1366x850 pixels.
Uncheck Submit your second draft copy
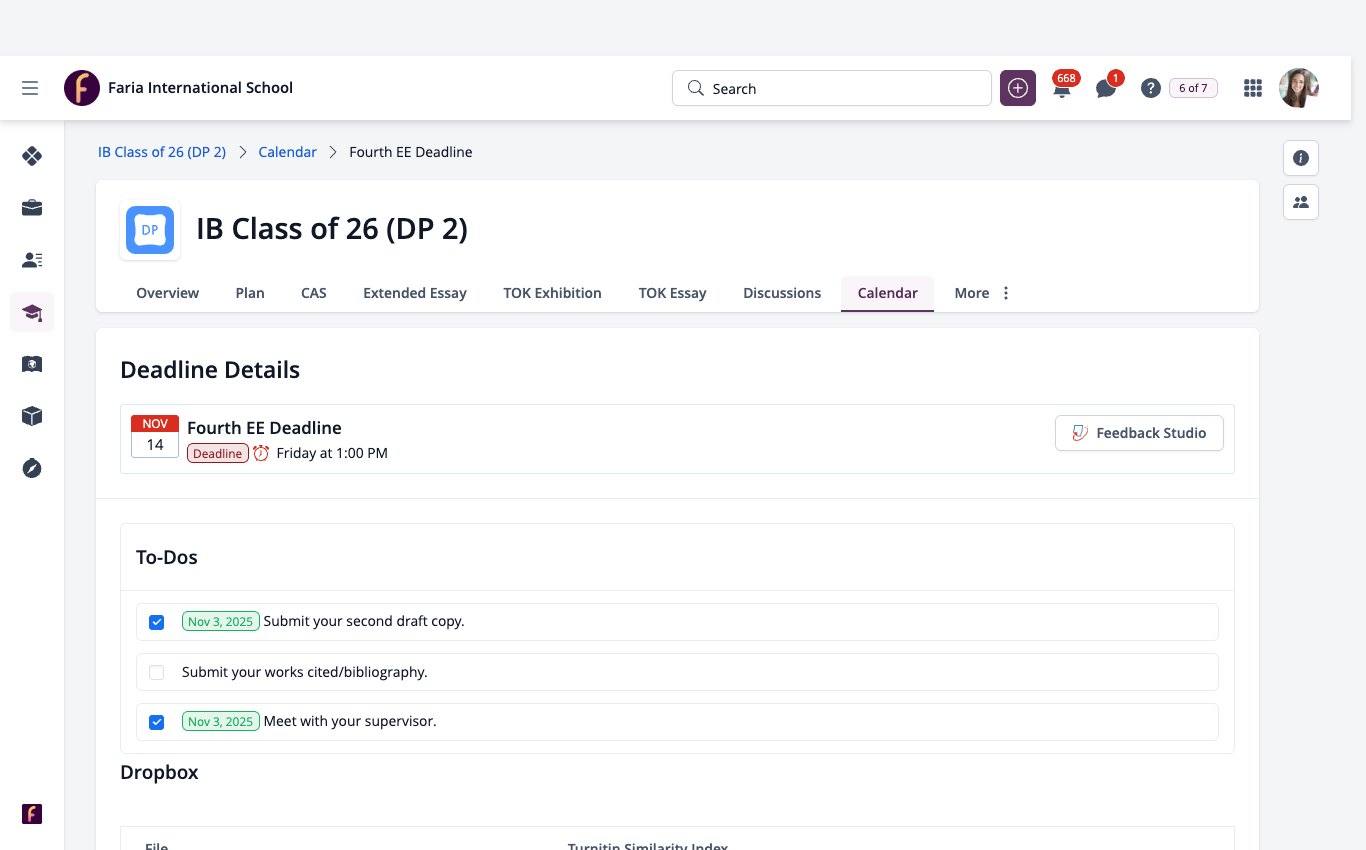156,622
